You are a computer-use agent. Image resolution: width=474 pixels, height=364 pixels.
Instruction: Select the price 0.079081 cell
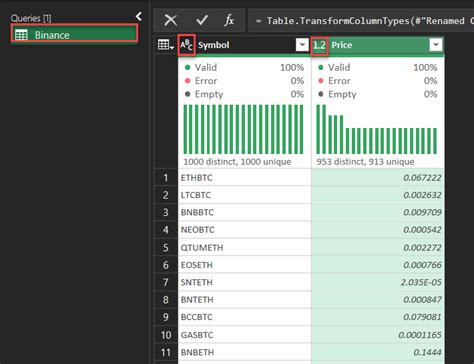click(x=377, y=317)
